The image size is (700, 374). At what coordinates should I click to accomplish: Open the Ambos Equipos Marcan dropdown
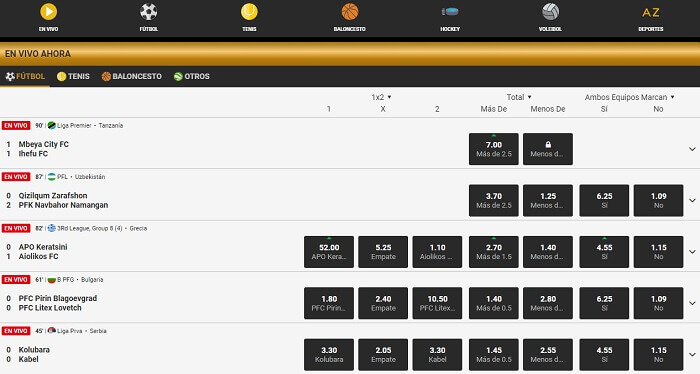click(629, 97)
